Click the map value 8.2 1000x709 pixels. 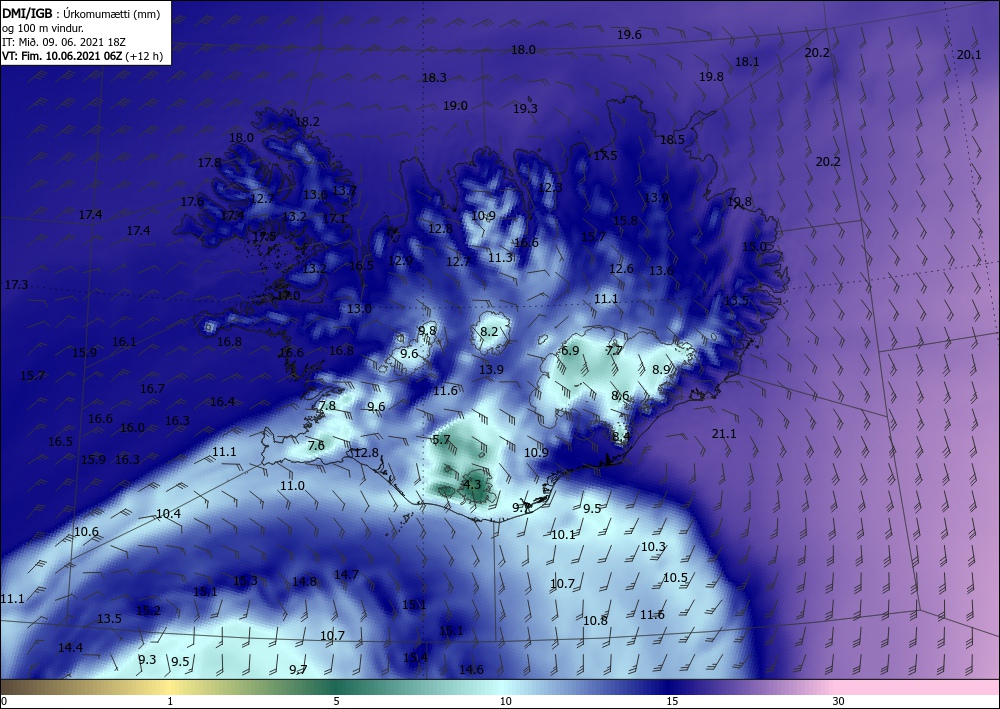(x=489, y=332)
